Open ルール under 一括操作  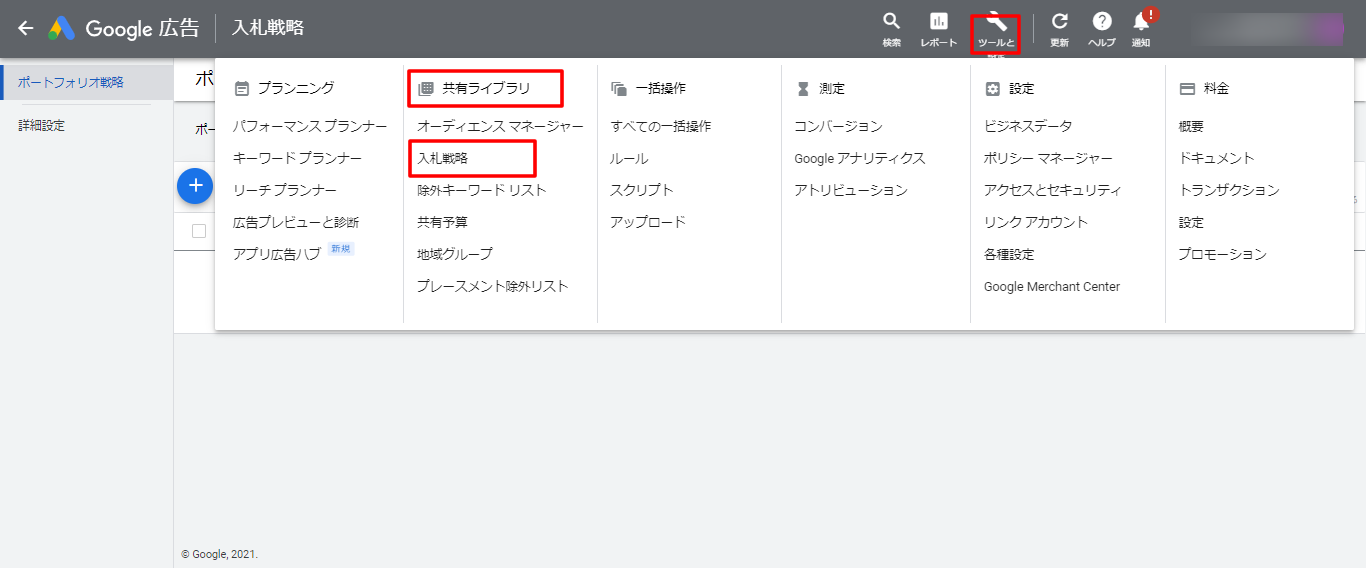pos(629,158)
